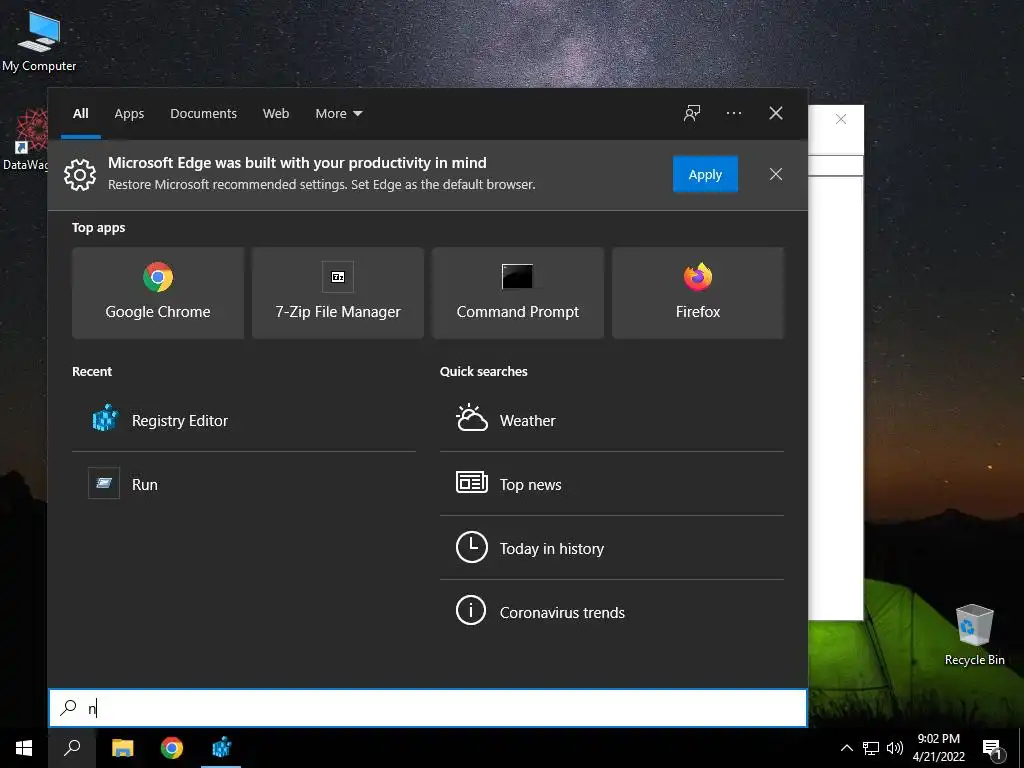Open the network tray icon
Viewport: 1024px width, 768px height.
click(x=871, y=748)
